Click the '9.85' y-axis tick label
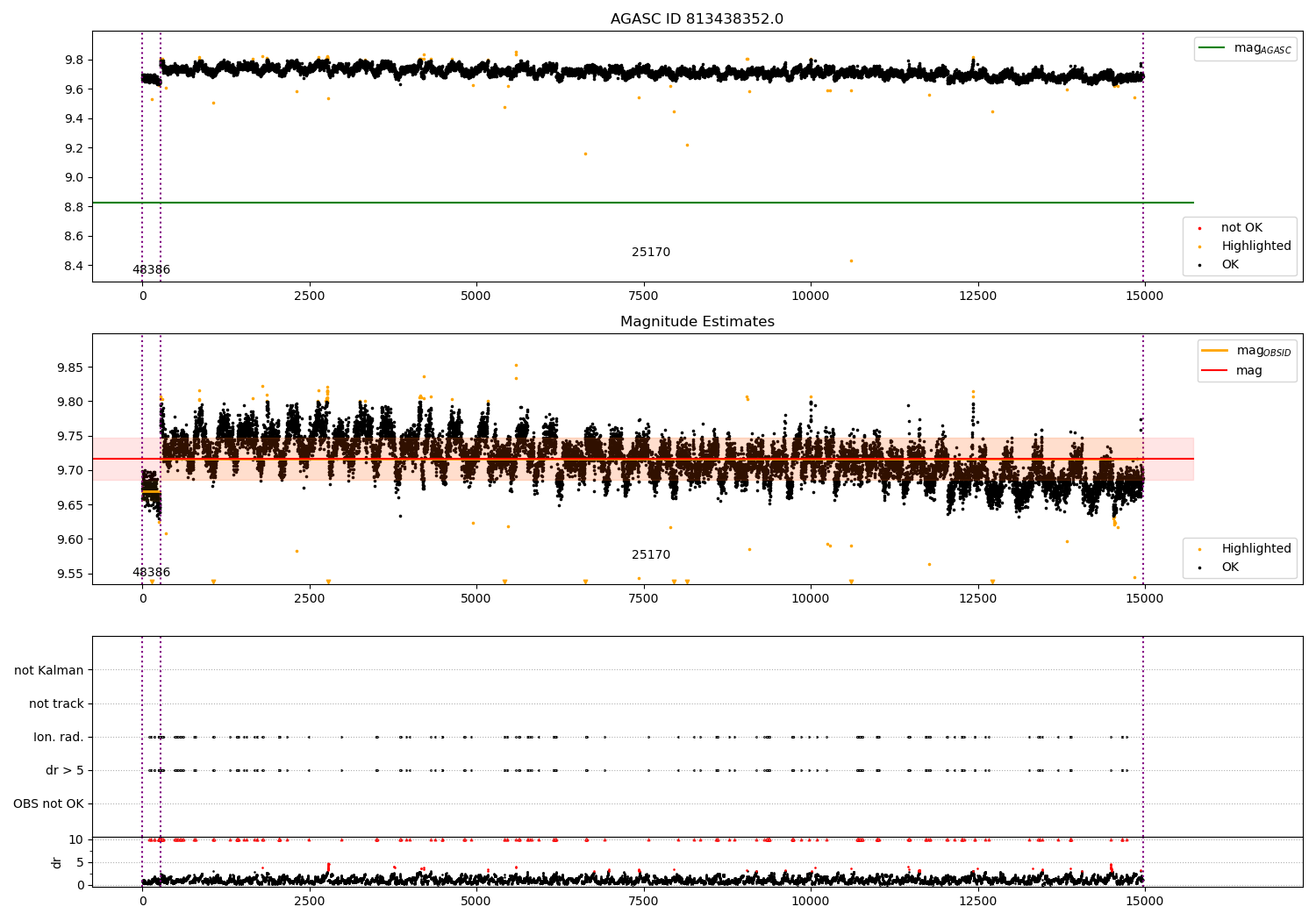This screenshot has width=1316, height=921. pyautogui.click(x=71, y=368)
